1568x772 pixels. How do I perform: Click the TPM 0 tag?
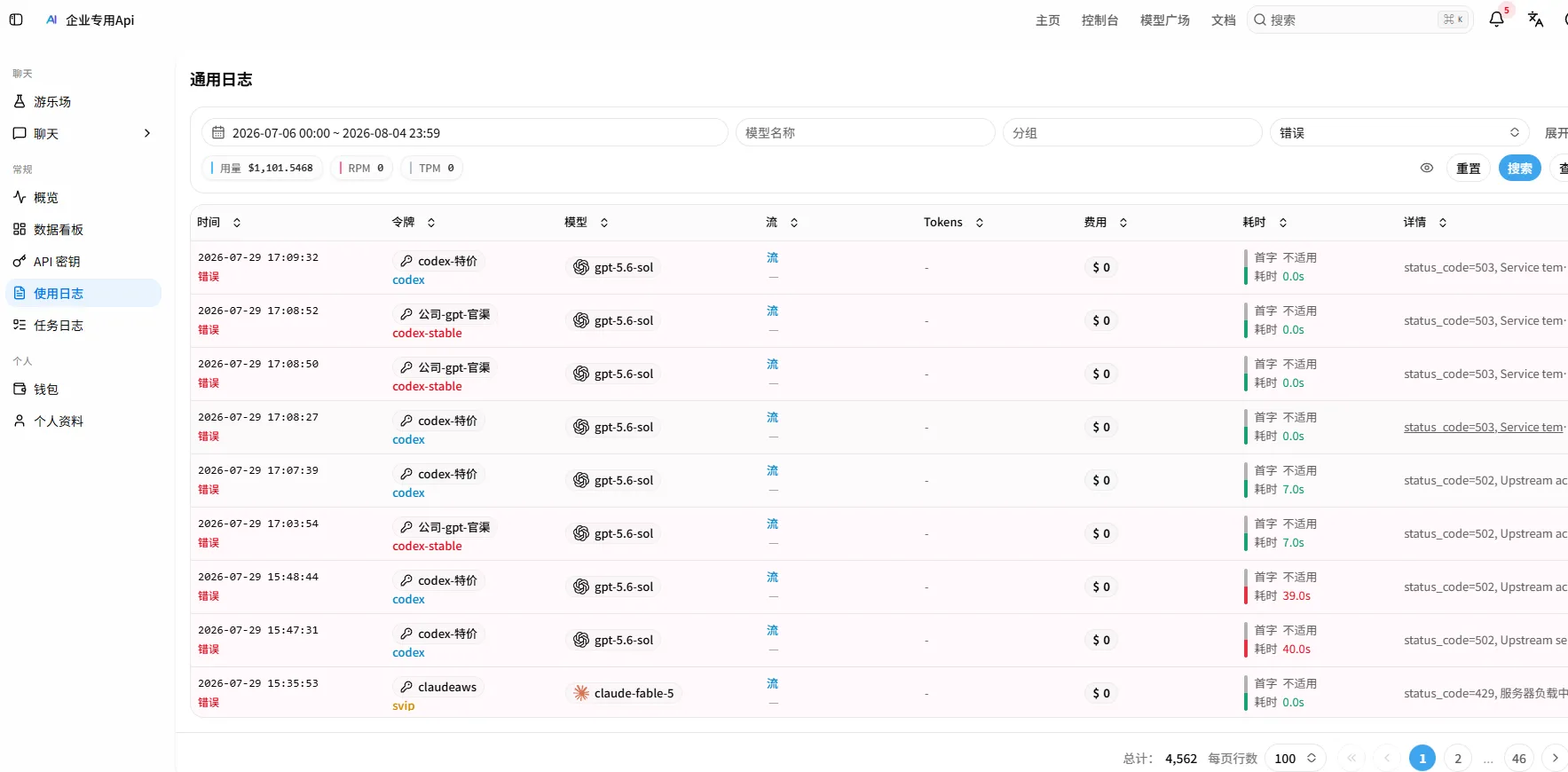tap(432, 168)
